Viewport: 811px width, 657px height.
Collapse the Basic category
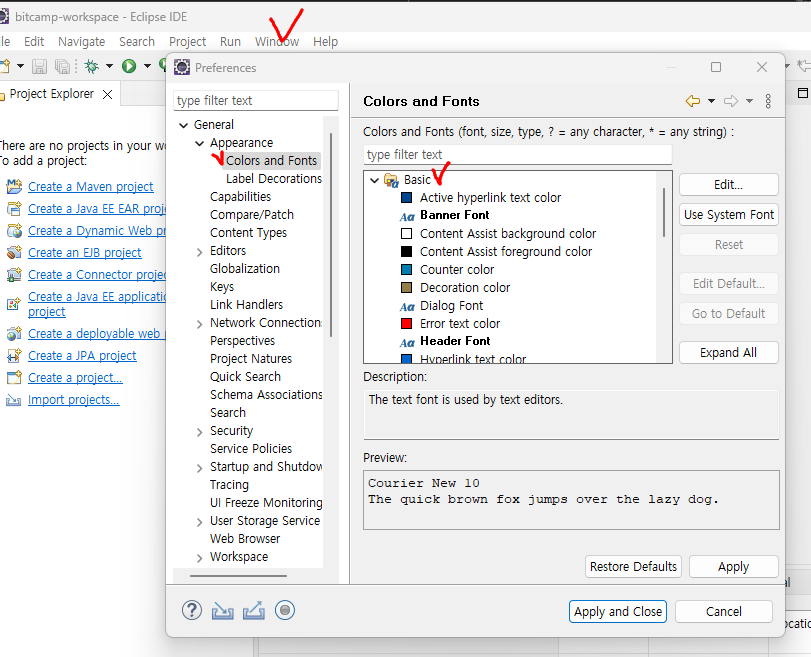click(x=374, y=181)
